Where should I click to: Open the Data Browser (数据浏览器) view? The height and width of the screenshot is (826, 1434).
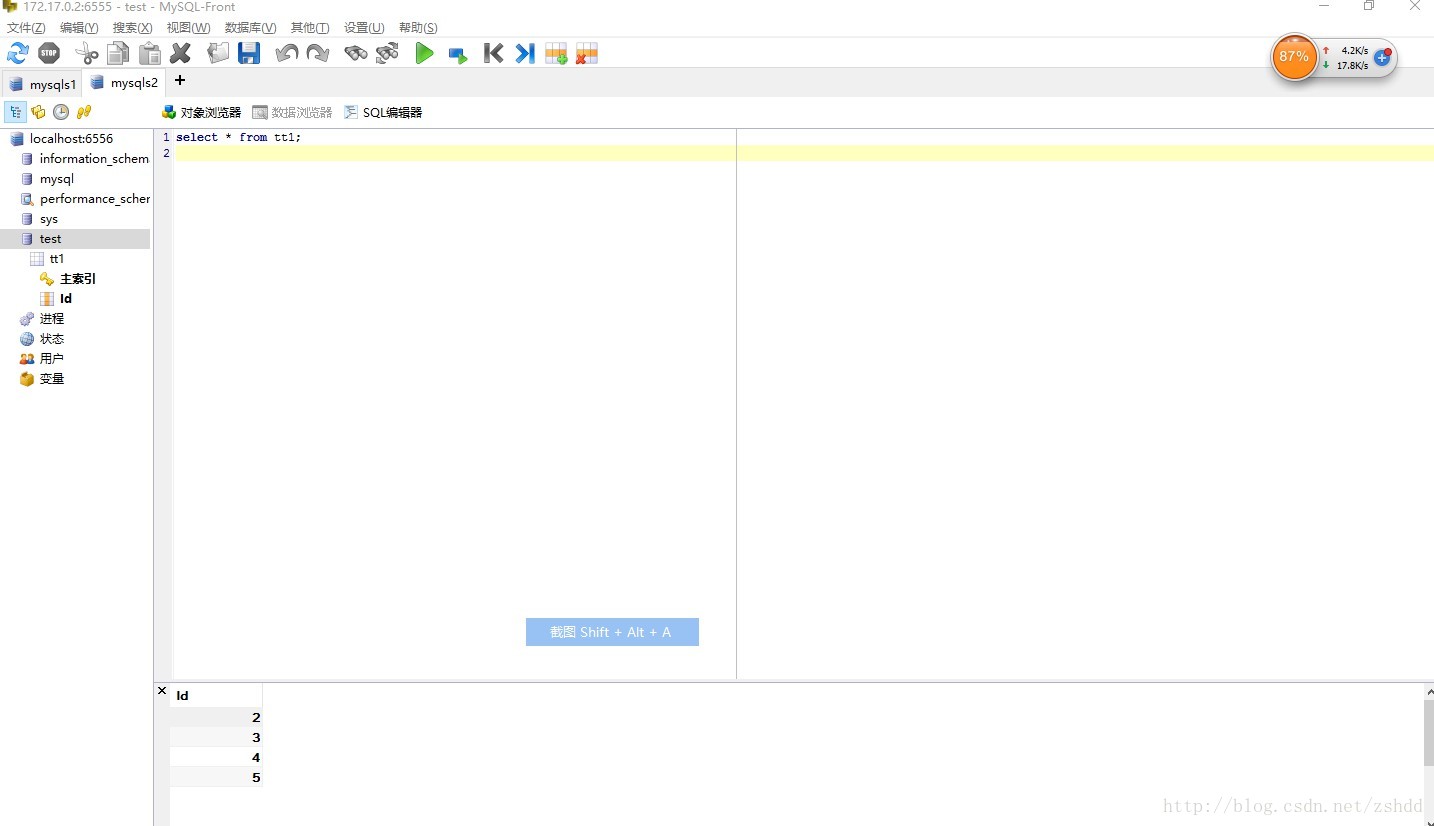[292, 112]
